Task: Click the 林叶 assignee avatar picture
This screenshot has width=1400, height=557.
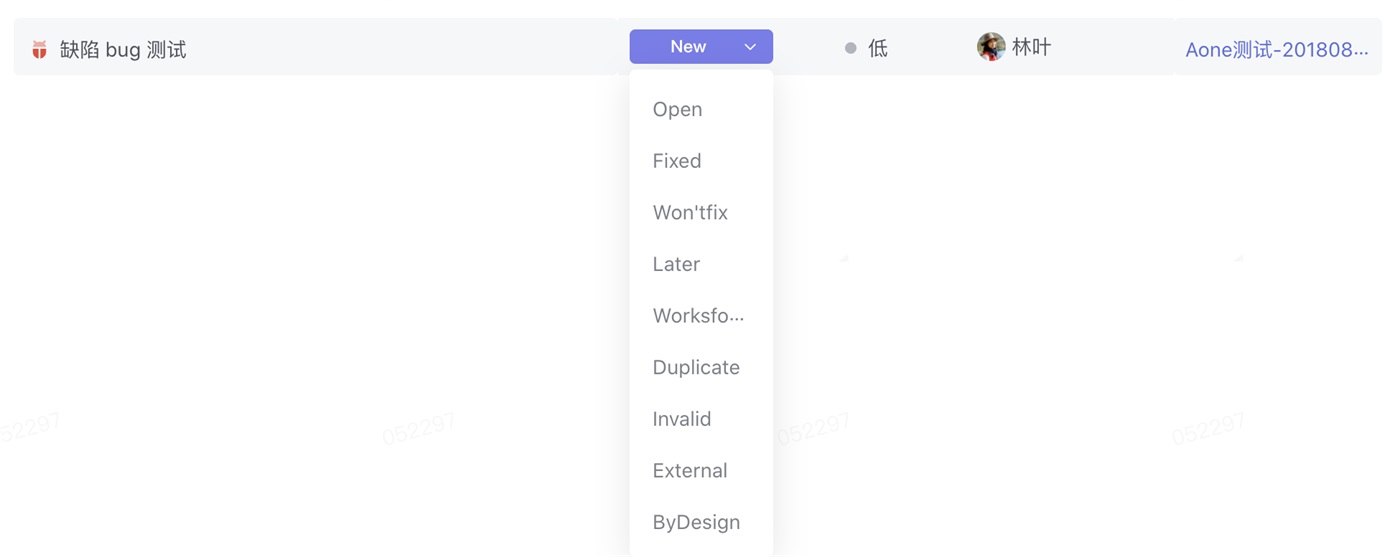Action: pyautogui.click(x=991, y=47)
